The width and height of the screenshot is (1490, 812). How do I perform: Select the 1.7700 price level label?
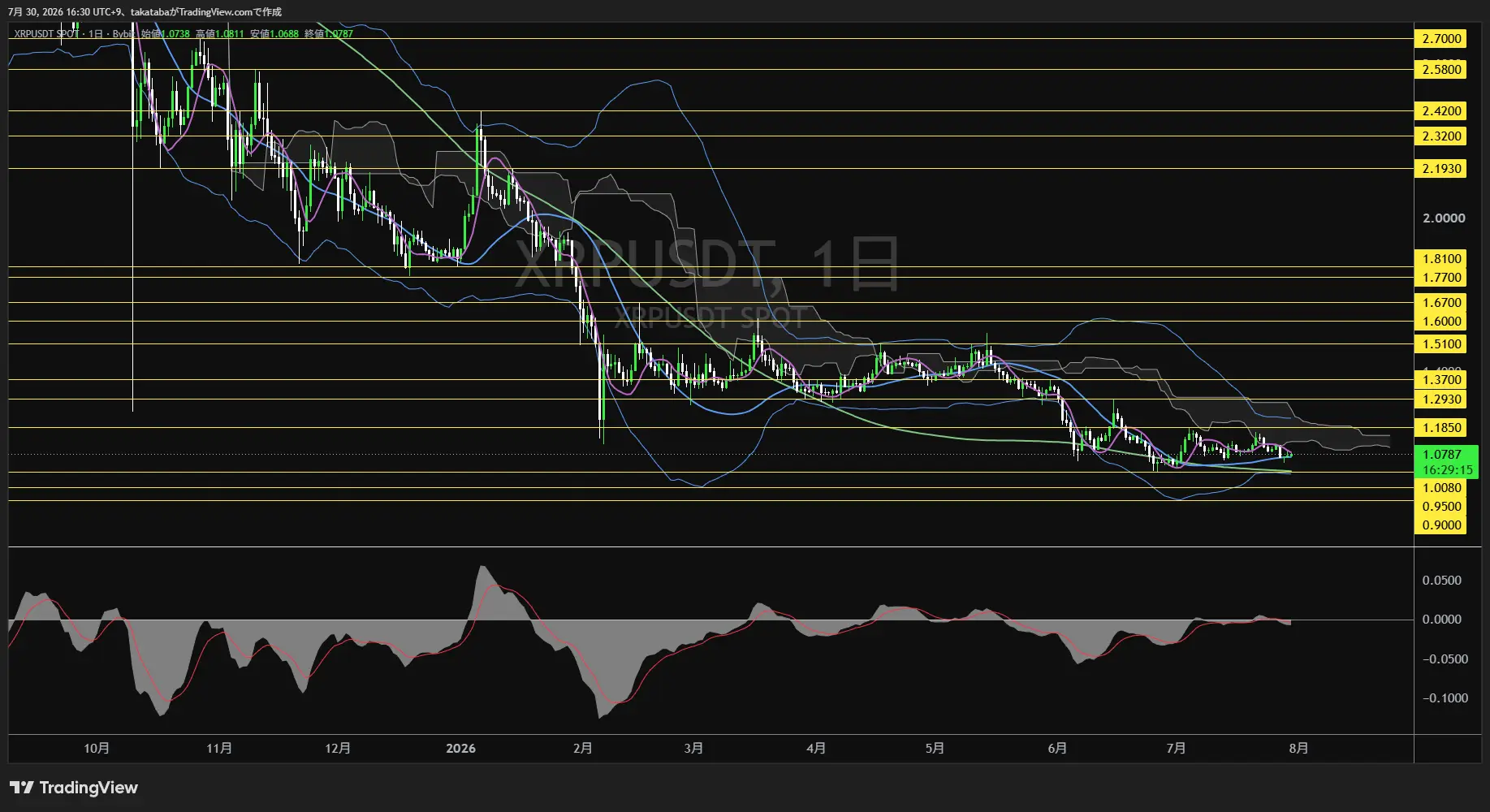tap(1441, 277)
